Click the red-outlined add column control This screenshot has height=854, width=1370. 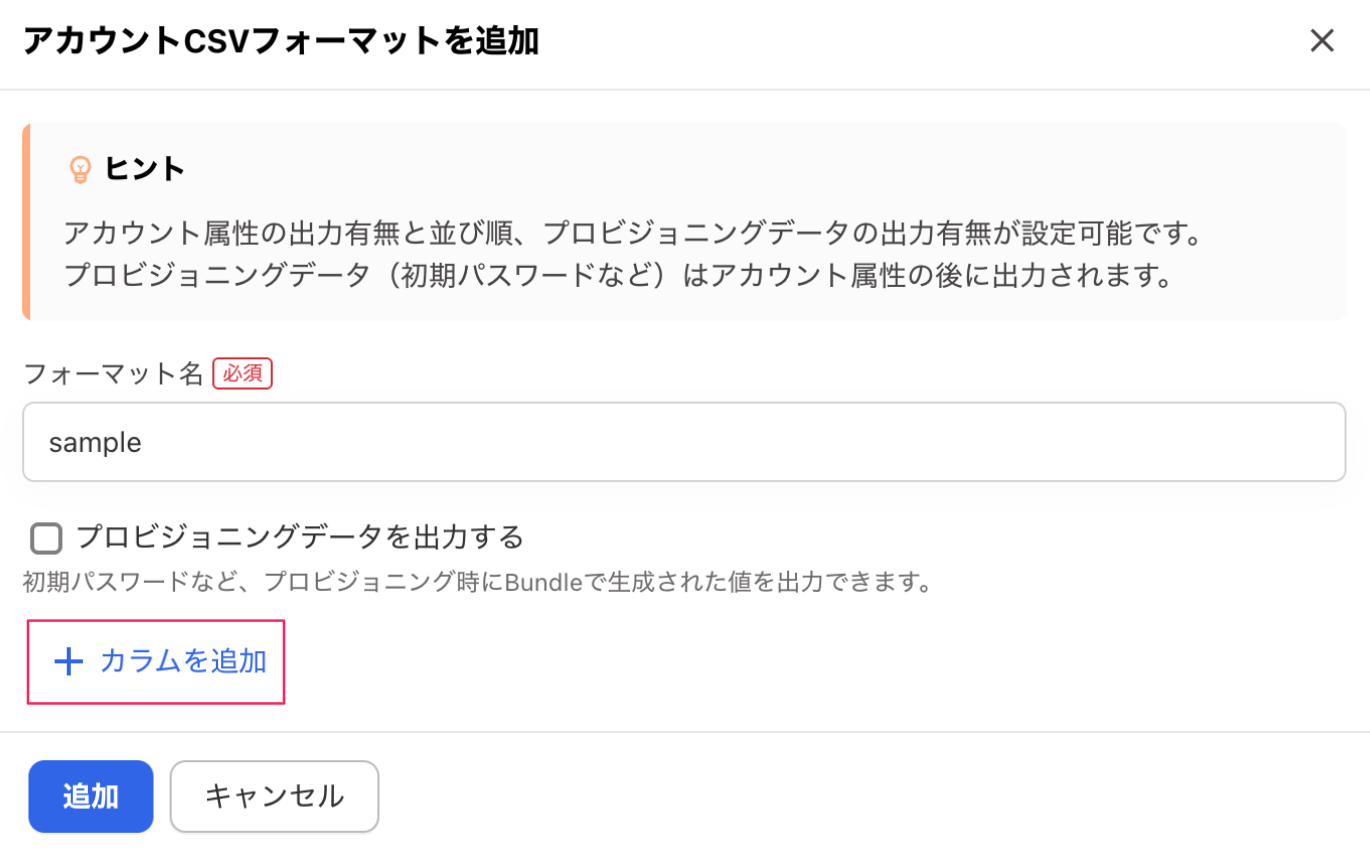pos(155,662)
